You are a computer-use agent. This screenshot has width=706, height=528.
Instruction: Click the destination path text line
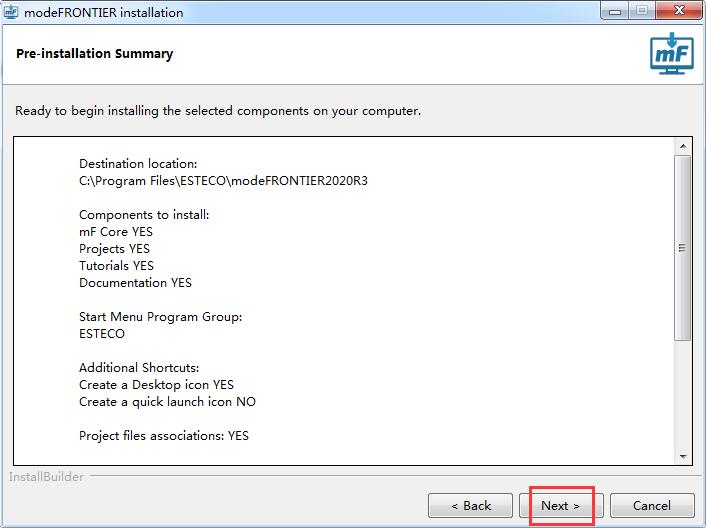(216, 180)
